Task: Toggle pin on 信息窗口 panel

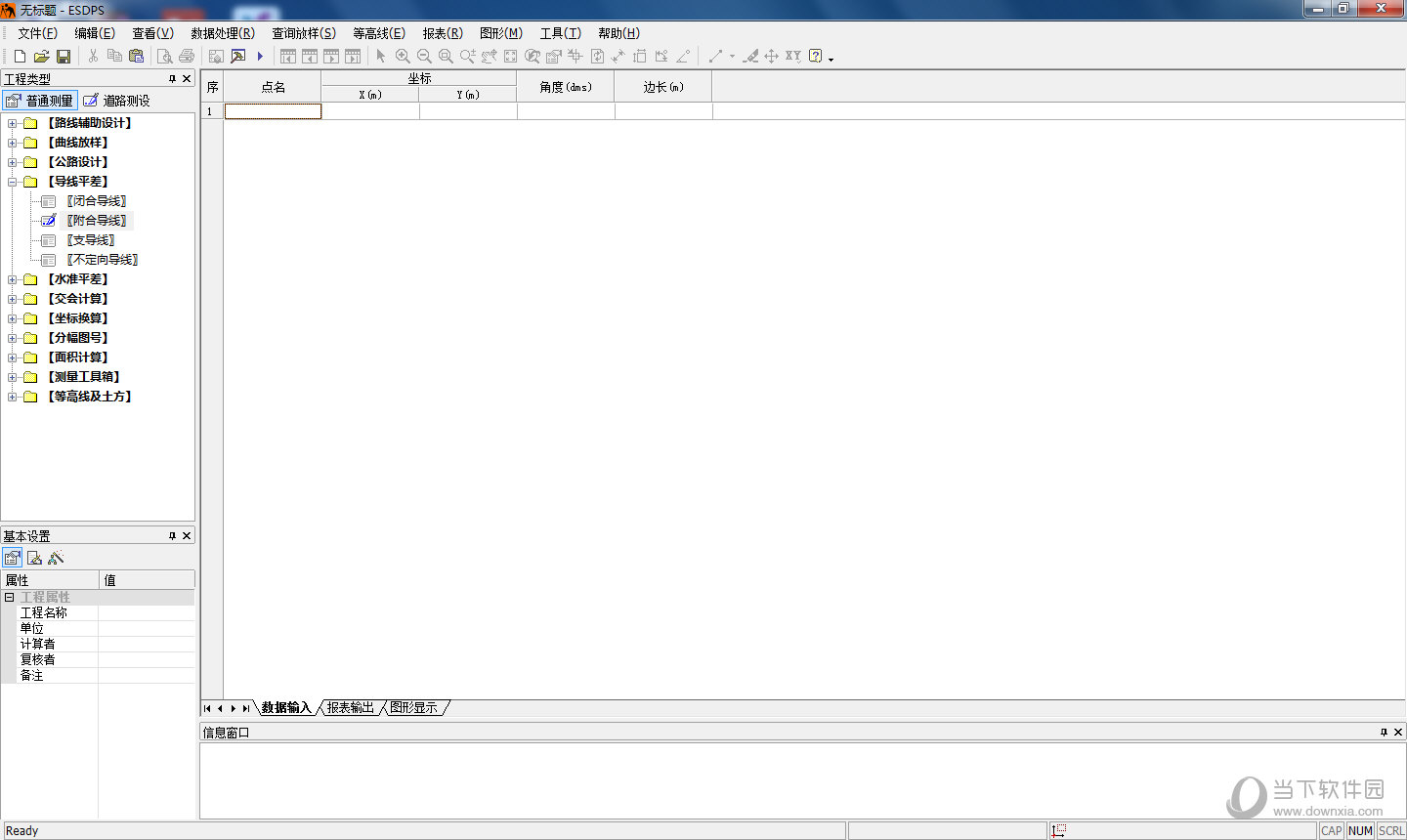Action: (1384, 733)
